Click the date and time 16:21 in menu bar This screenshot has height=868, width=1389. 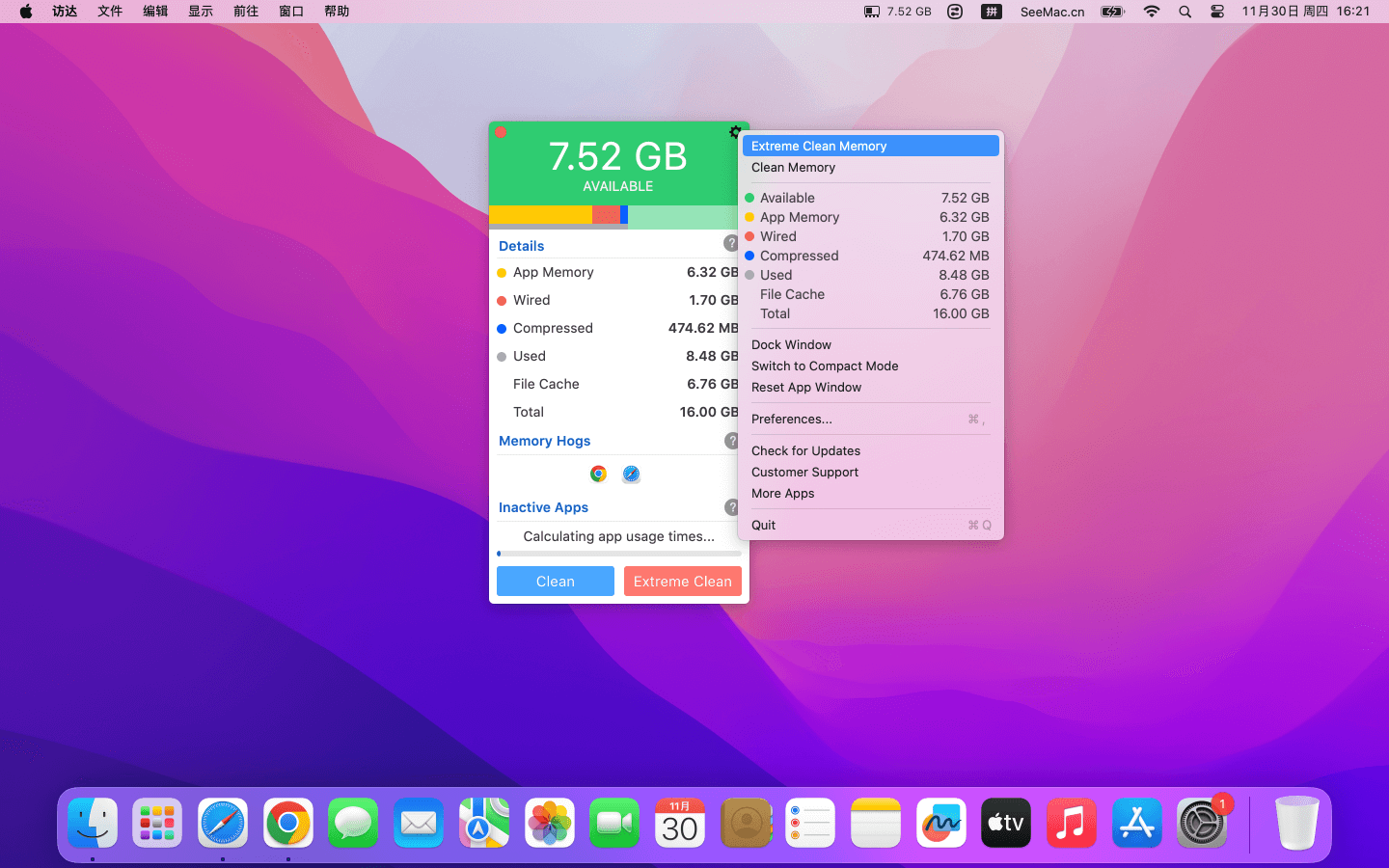[x=1306, y=12]
